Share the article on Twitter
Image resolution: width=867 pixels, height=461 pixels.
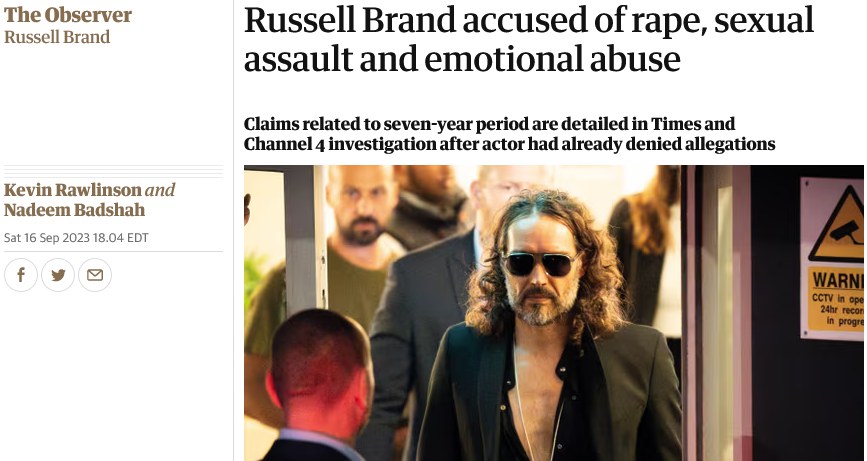coord(58,275)
